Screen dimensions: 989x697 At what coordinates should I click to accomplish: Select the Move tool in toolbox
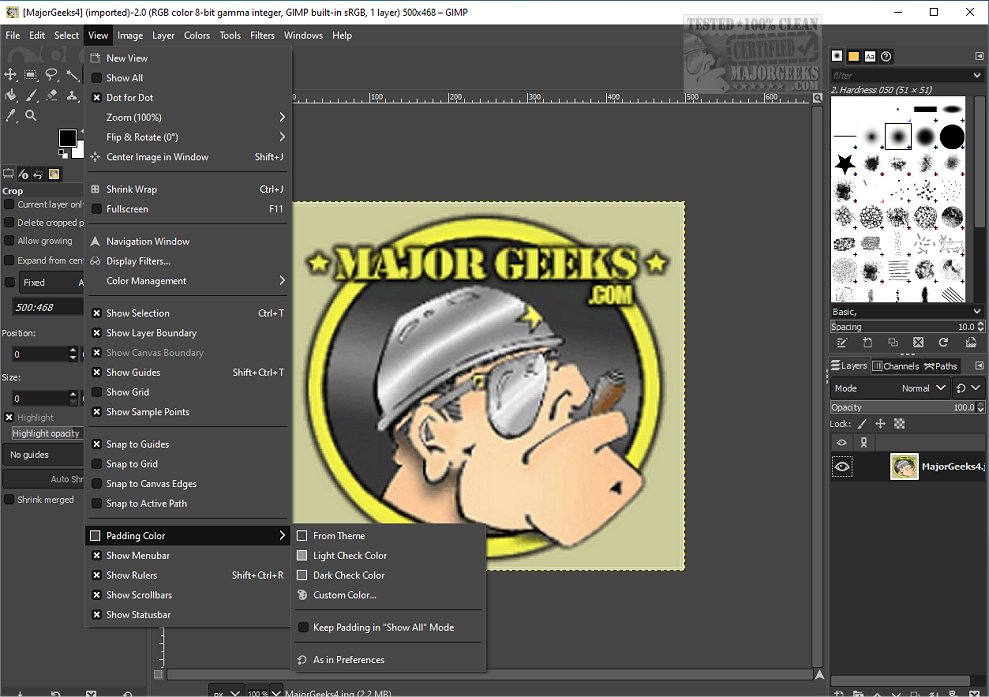[x=11, y=75]
